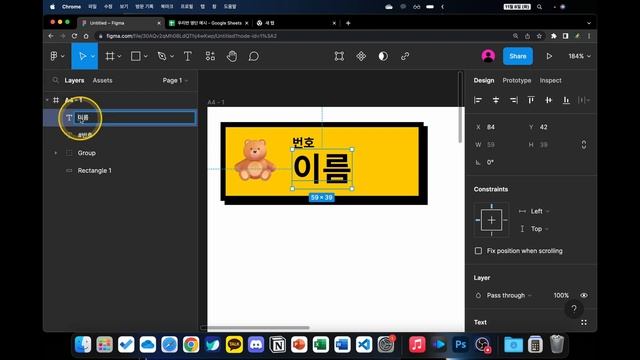The height and width of the screenshot is (360, 640).
Task: Select the Hand tool
Action: pyautogui.click(x=232, y=56)
